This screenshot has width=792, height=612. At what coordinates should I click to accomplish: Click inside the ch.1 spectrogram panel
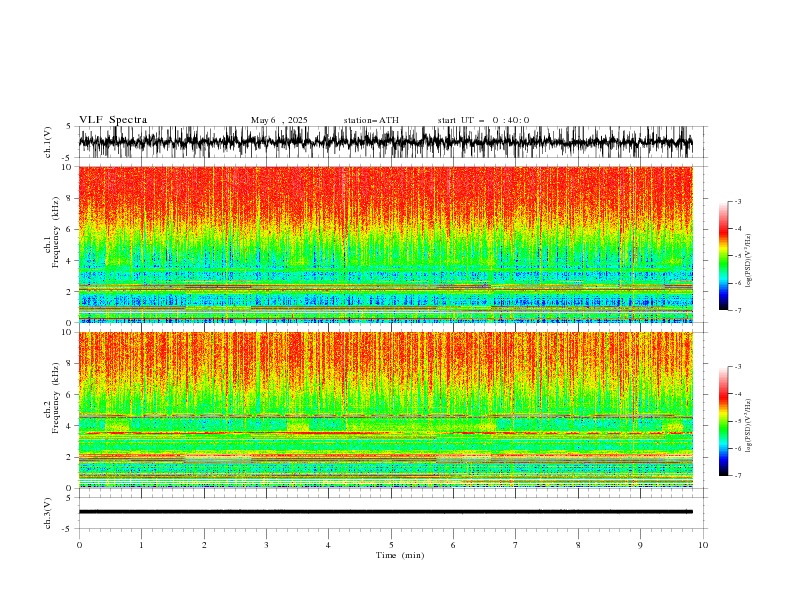[385, 244]
